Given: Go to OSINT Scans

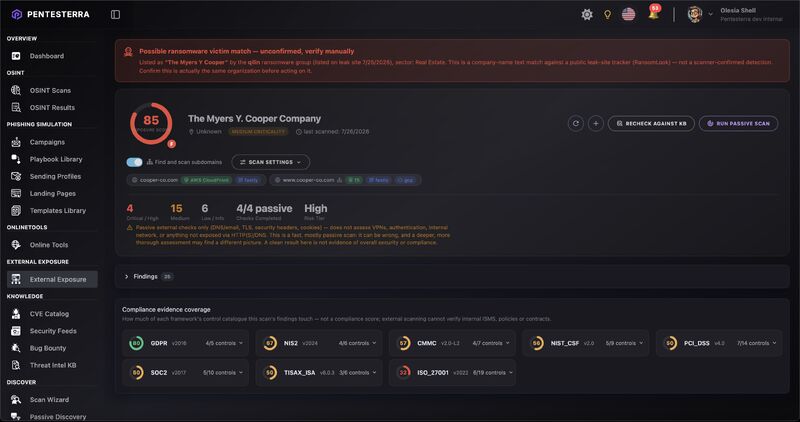Looking at the screenshot, I should tap(51, 90).
